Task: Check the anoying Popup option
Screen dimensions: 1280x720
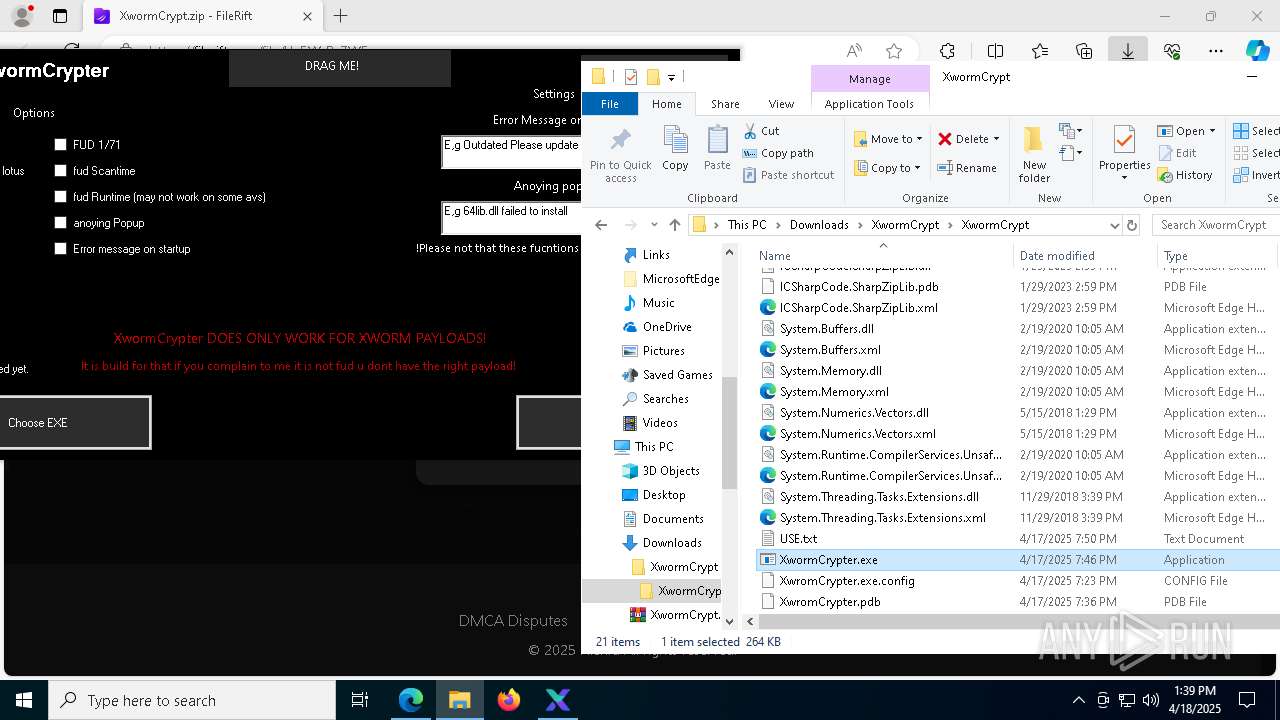Action: (61, 223)
